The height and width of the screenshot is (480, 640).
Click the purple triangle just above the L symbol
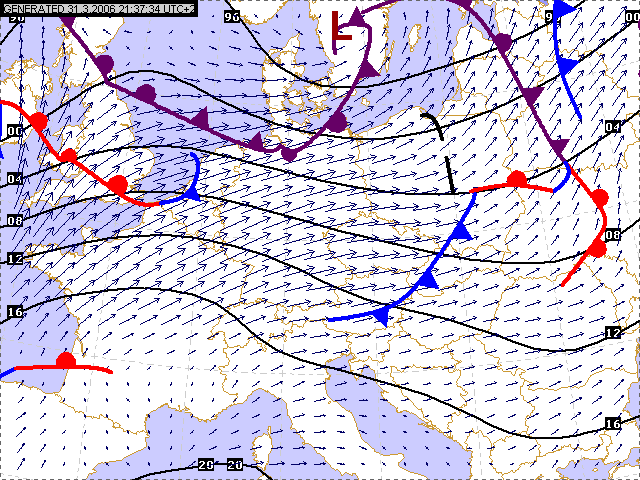(355, 15)
